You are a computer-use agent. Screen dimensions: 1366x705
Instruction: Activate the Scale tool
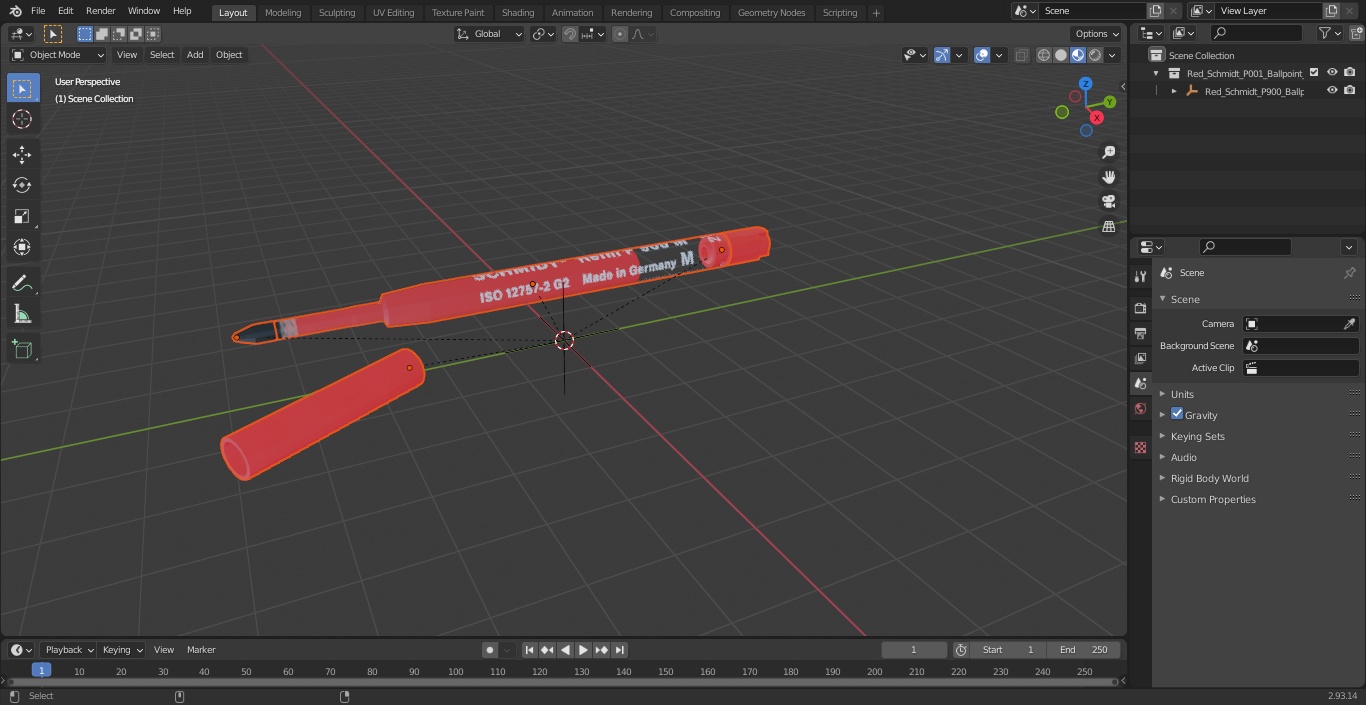point(22,216)
